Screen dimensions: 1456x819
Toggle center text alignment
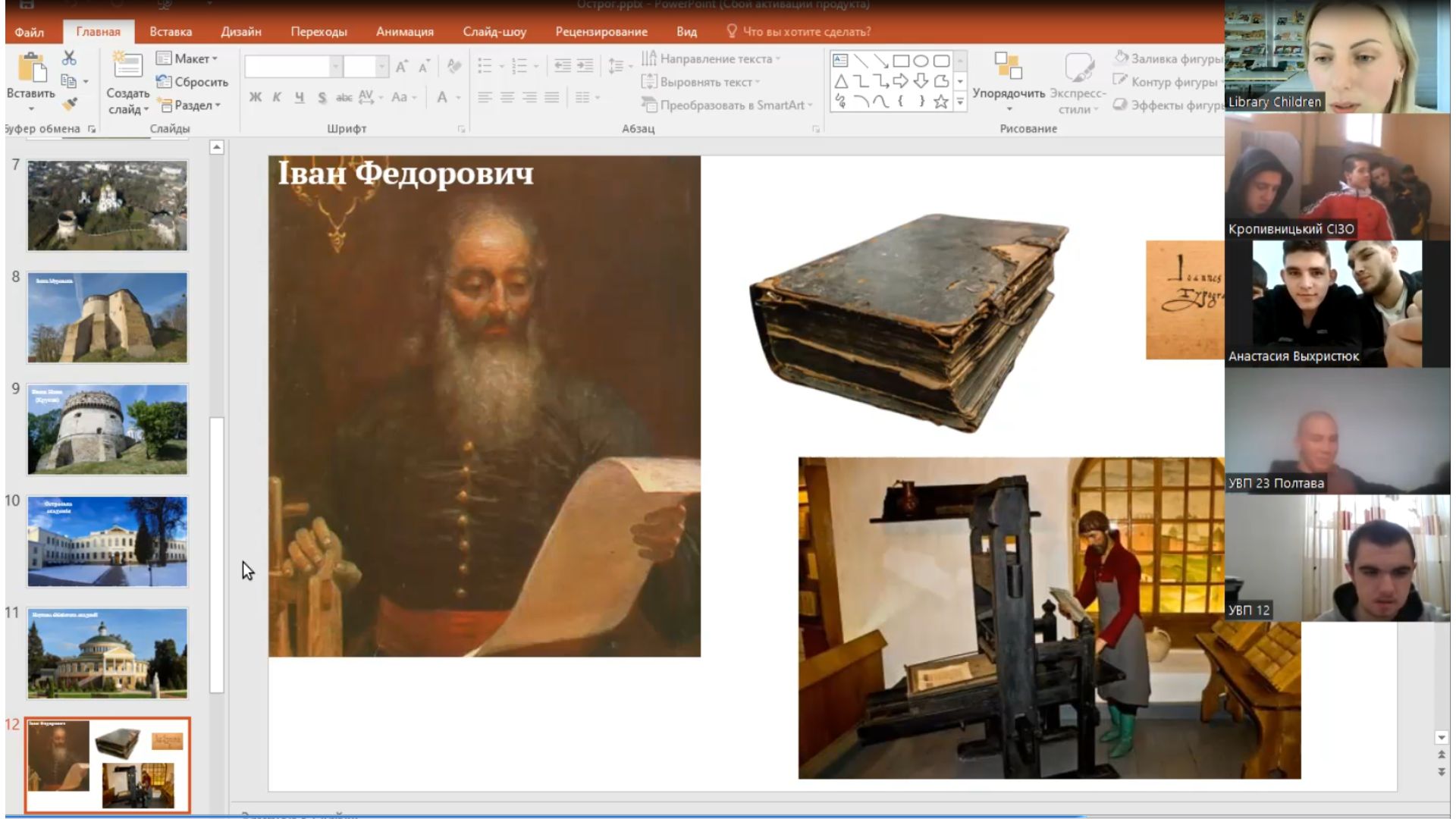(x=507, y=97)
